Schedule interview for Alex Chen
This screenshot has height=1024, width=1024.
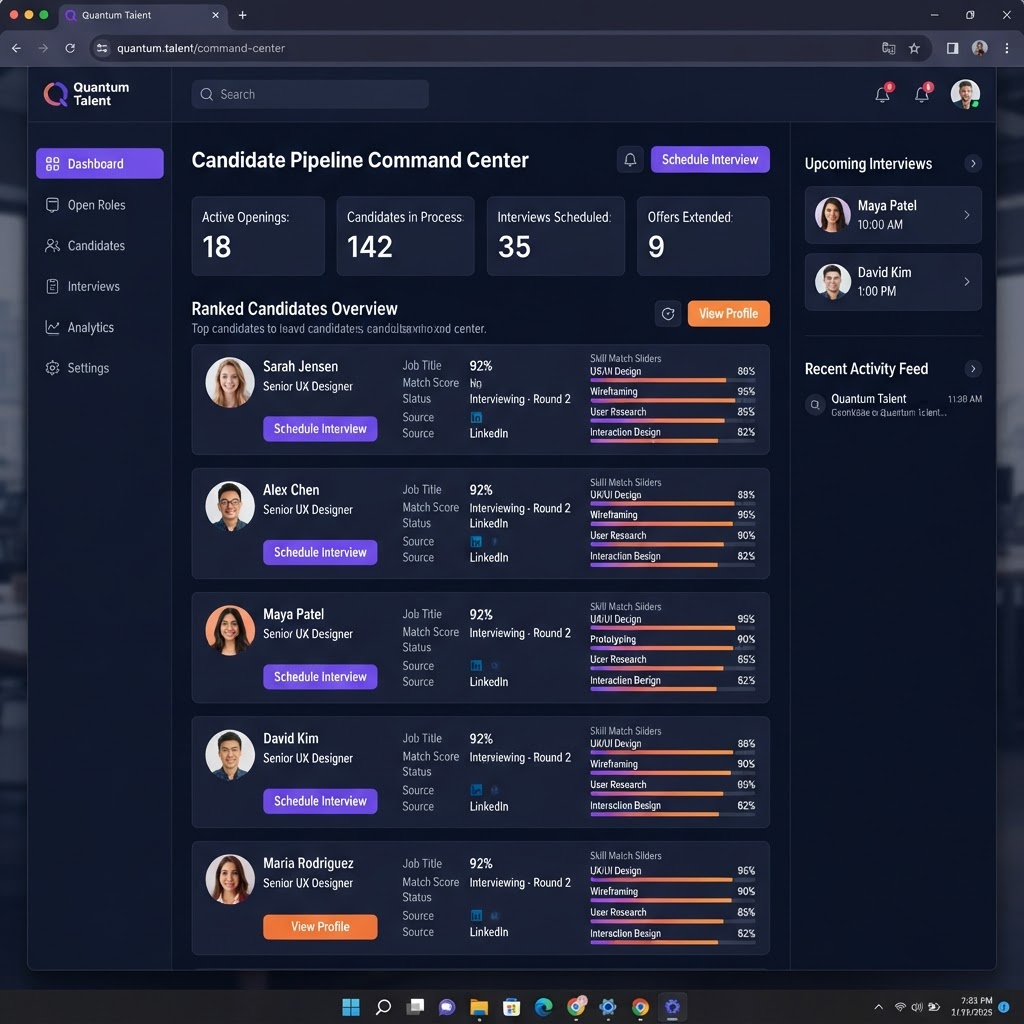tap(320, 552)
